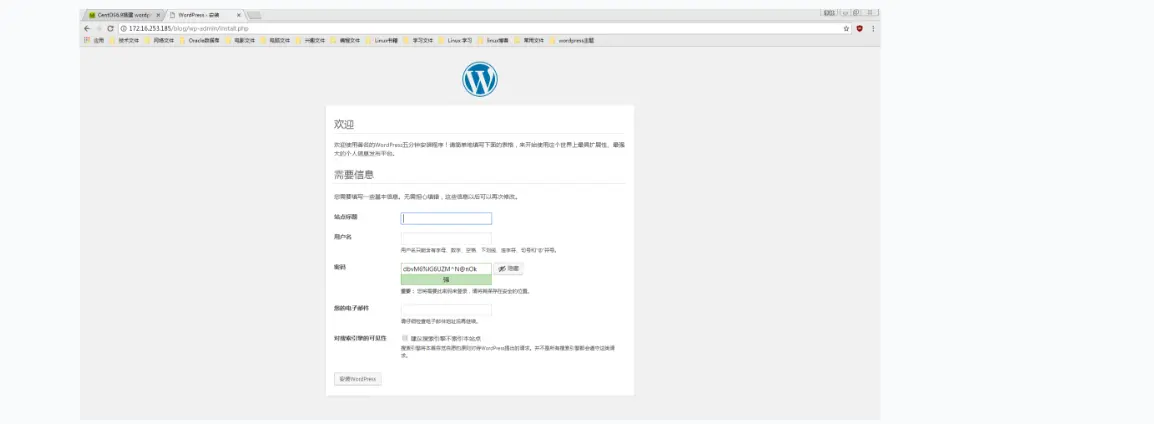Go back to the previous page
This screenshot has height=424, width=1154.
(x=88, y=28)
